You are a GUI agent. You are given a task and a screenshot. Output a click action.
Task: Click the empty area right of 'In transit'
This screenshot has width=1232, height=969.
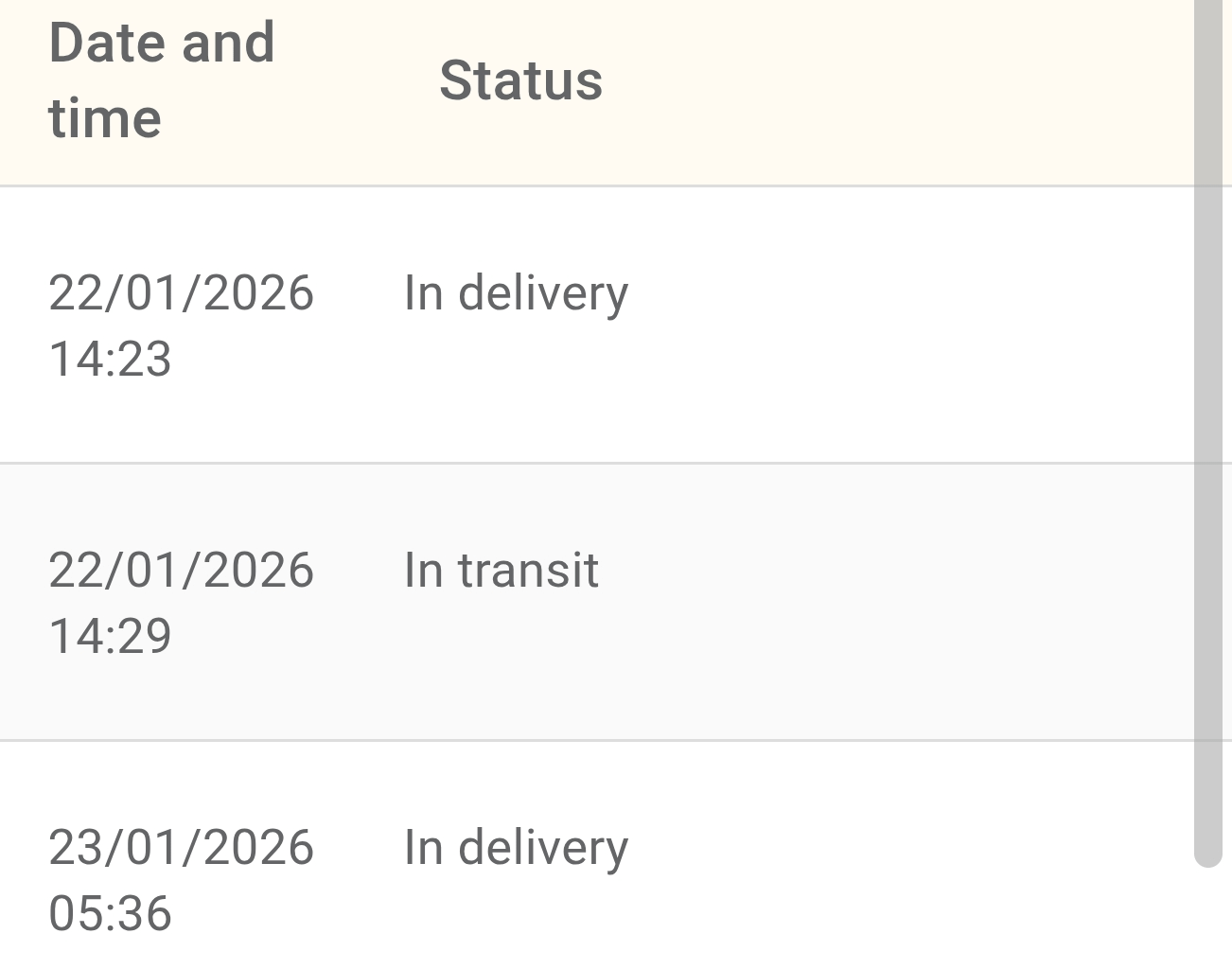click(852, 569)
